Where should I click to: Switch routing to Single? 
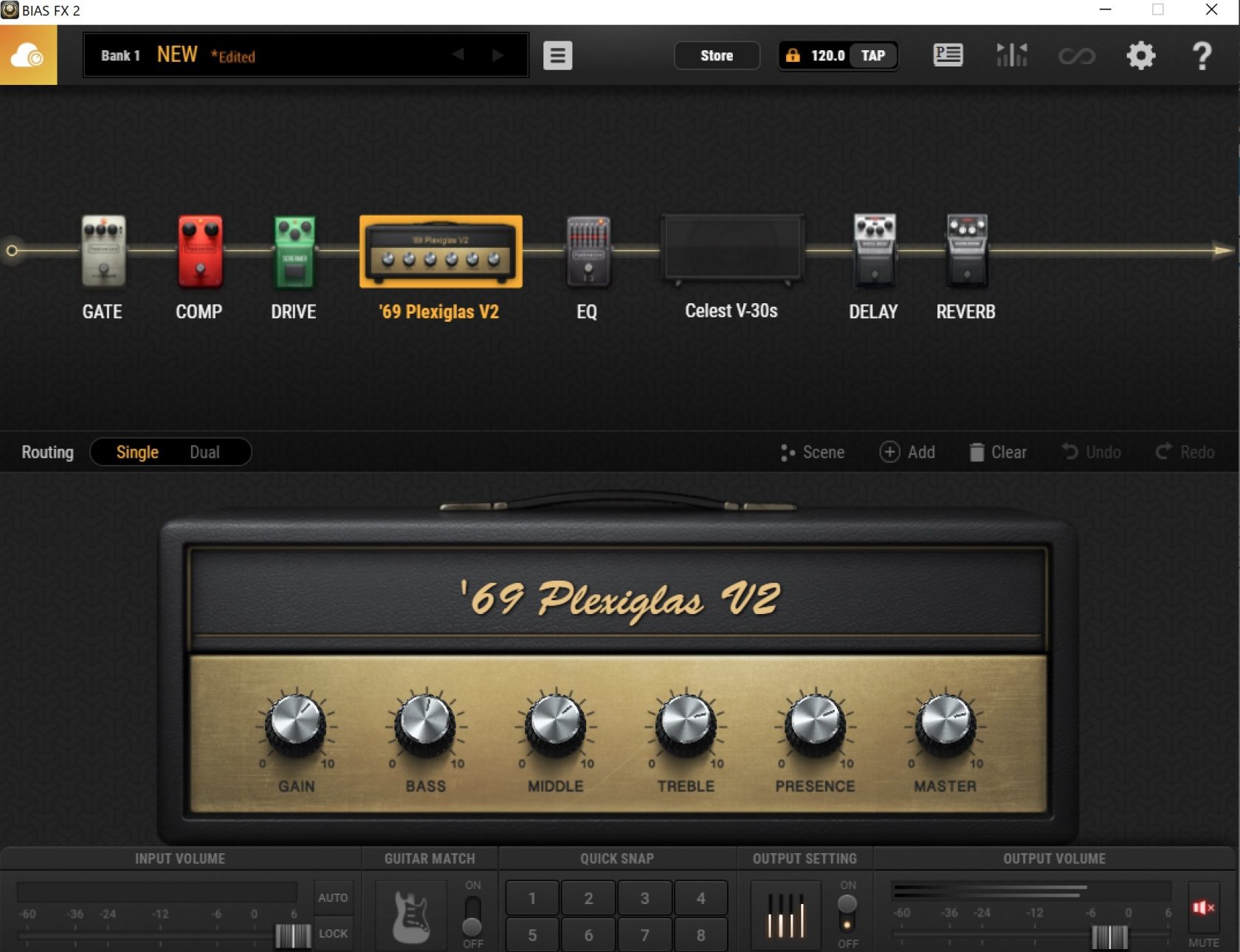click(137, 452)
